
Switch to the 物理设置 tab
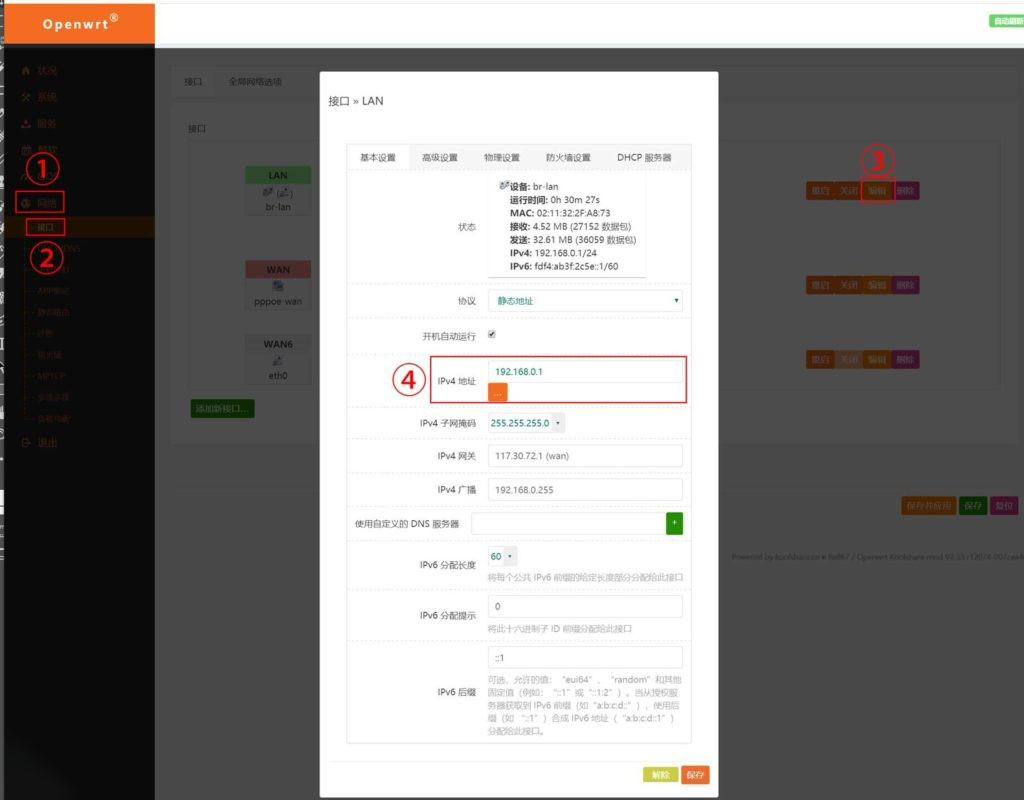click(502, 157)
